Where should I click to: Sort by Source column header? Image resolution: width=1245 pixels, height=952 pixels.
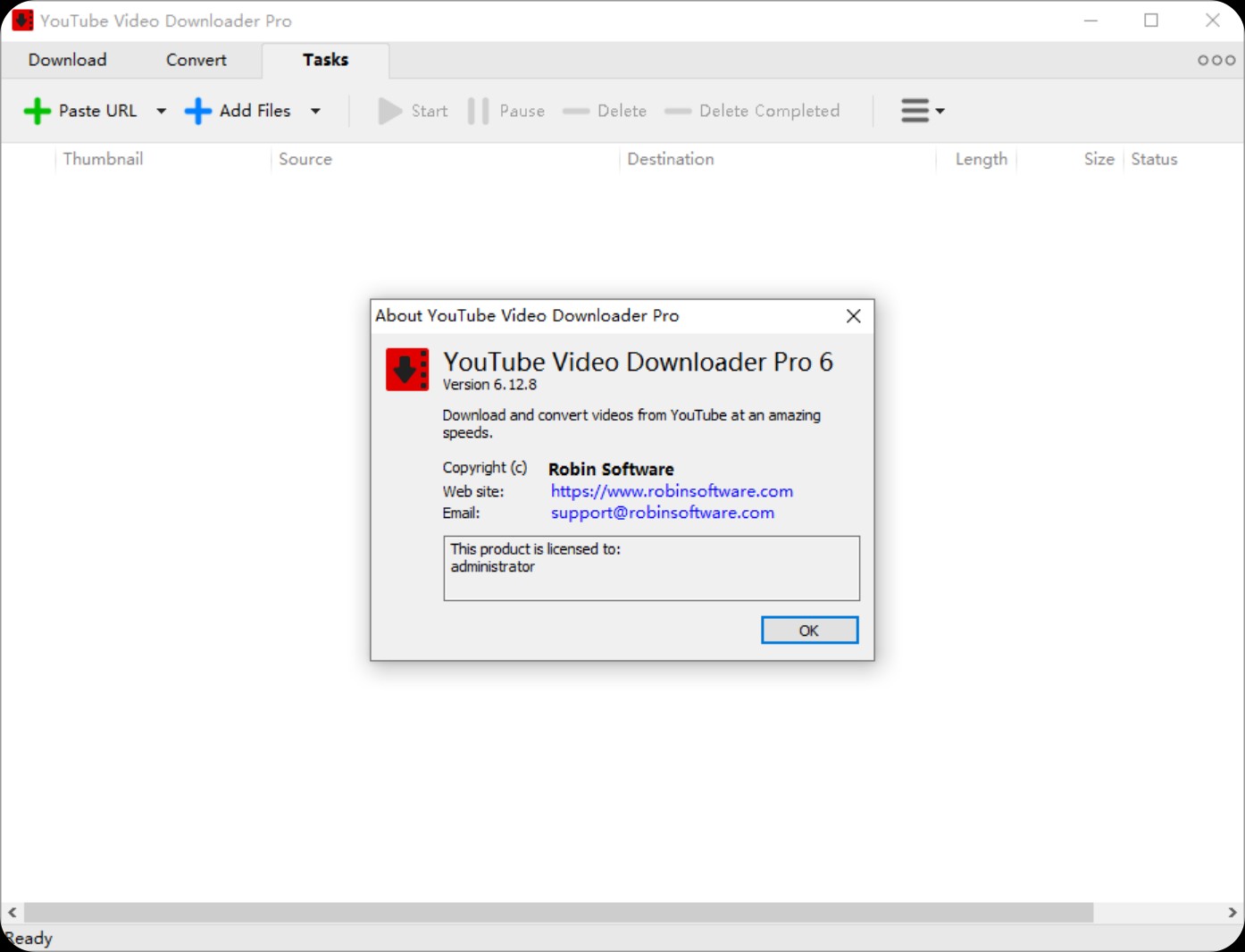pos(305,159)
